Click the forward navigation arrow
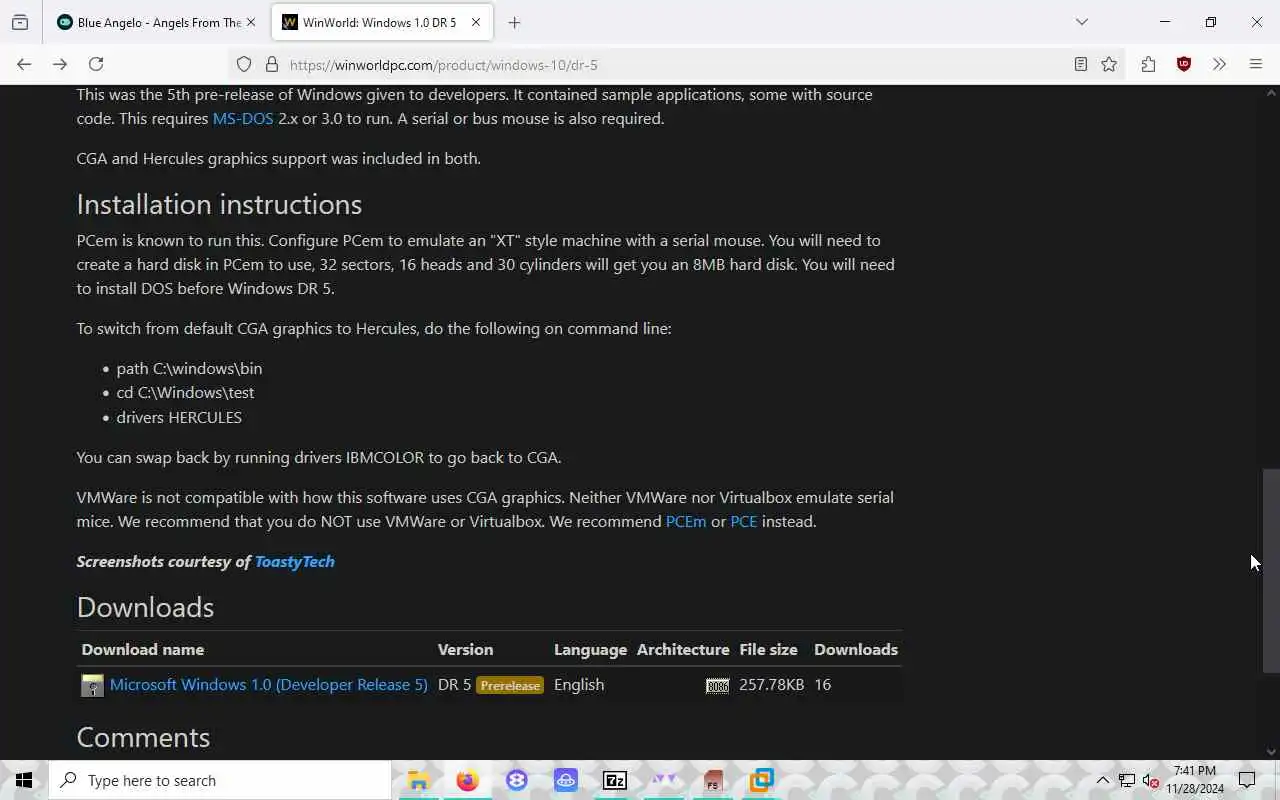The height and width of the screenshot is (800, 1280). [x=60, y=64]
